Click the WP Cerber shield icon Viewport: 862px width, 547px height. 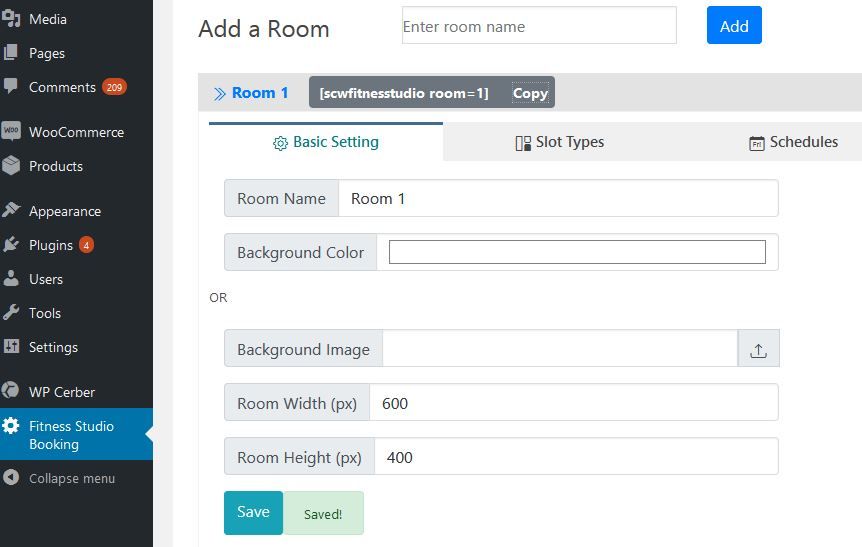[x=11, y=392]
